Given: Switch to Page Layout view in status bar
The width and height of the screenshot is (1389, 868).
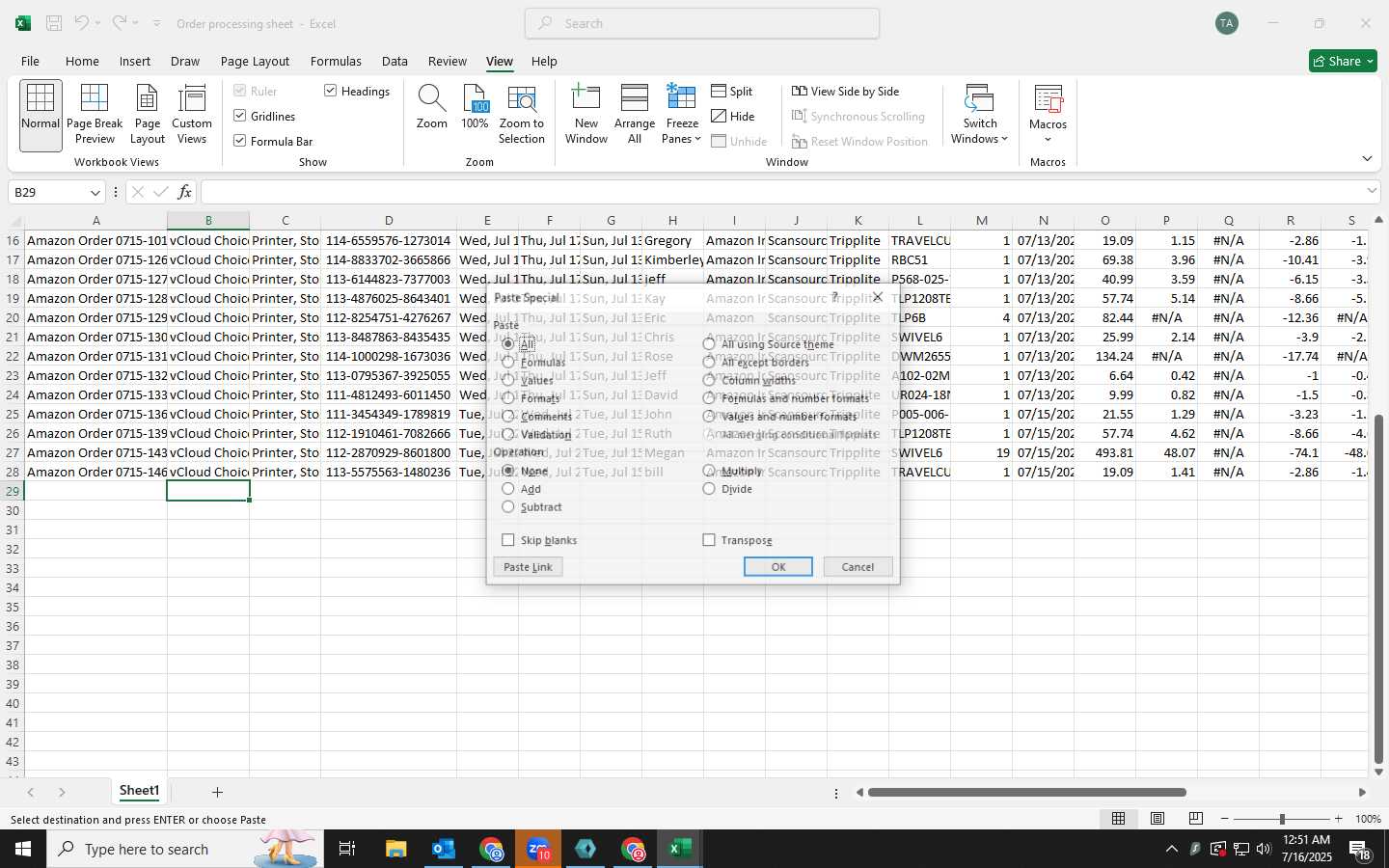Looking at the screenshot, I should [x=1157, y=819].
